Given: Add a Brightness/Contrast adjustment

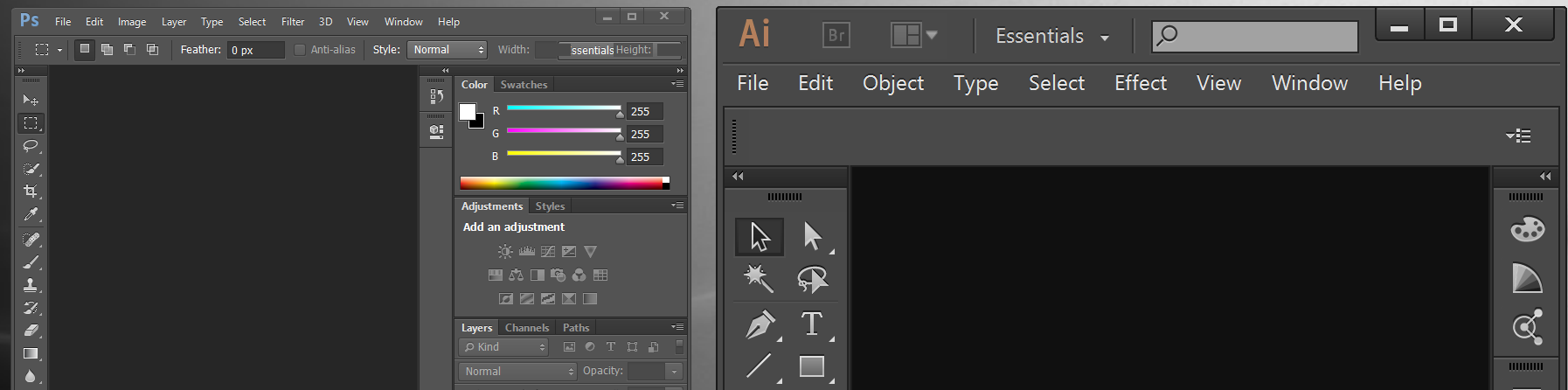Looking at the screenshot, I should (505, 252).
